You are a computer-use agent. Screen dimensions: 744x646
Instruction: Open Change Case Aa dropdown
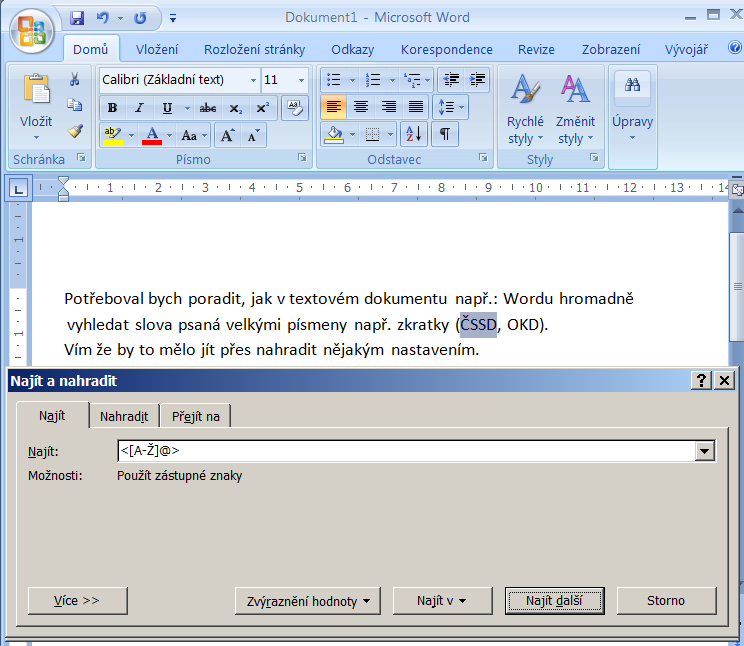pos(195,136)
